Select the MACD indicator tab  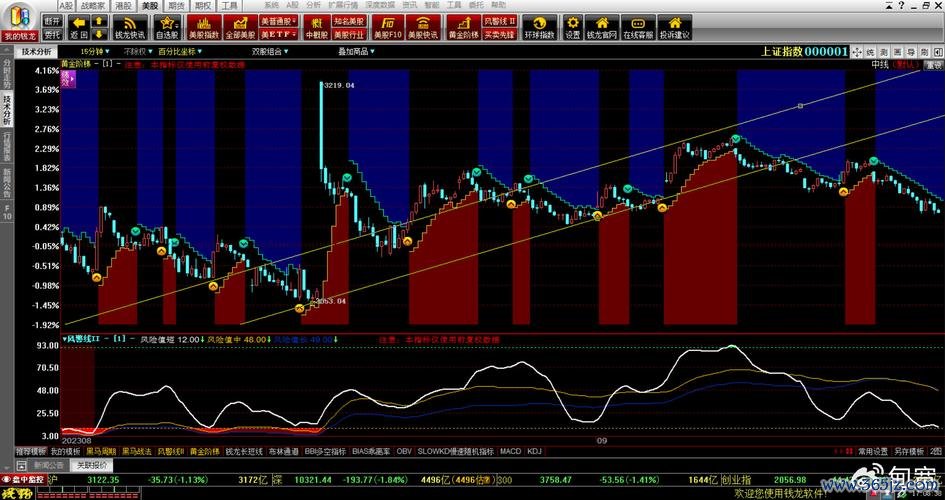click(510, 451)
